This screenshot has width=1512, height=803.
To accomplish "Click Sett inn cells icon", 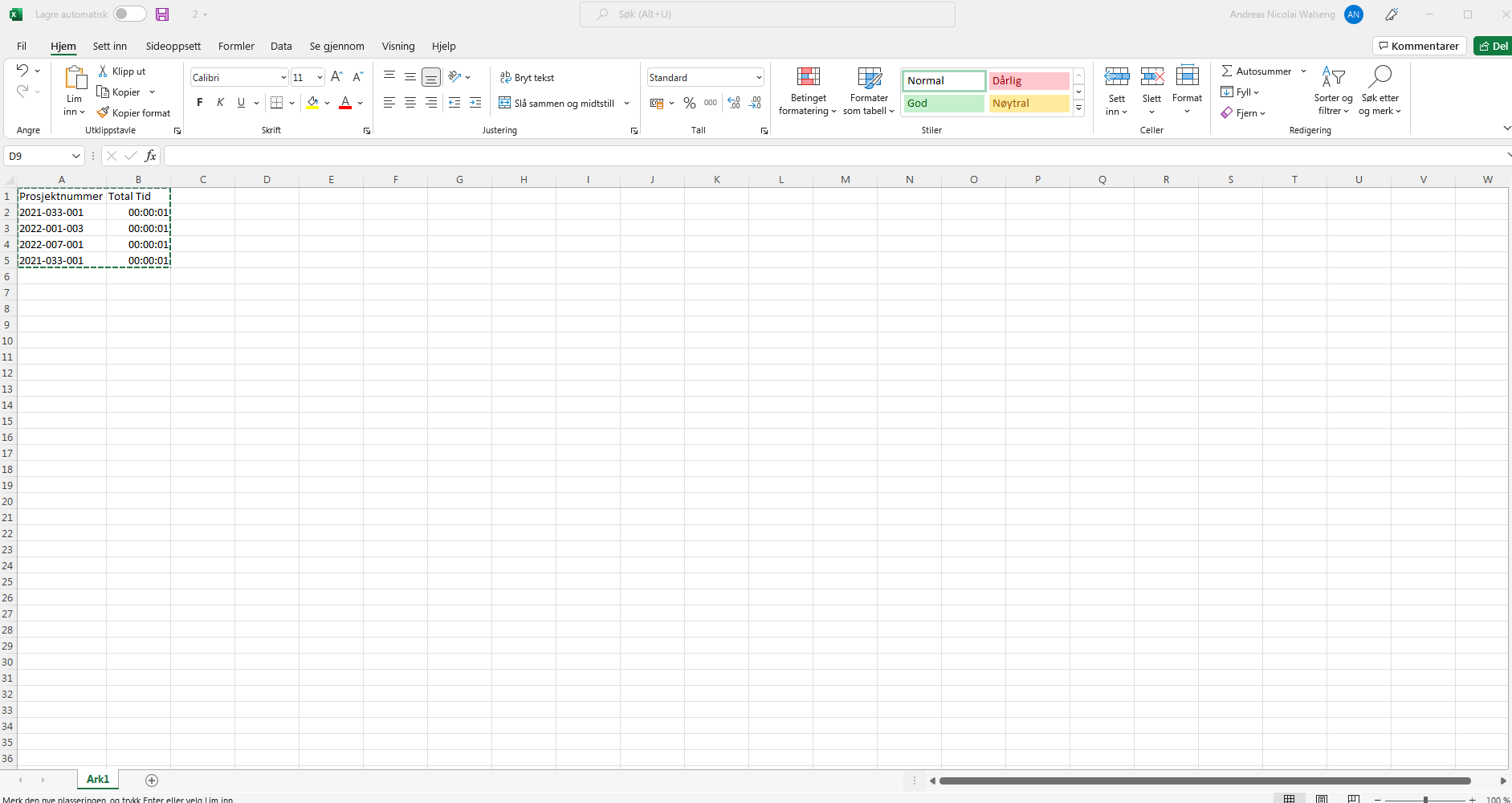I will tap(1117, 77).
